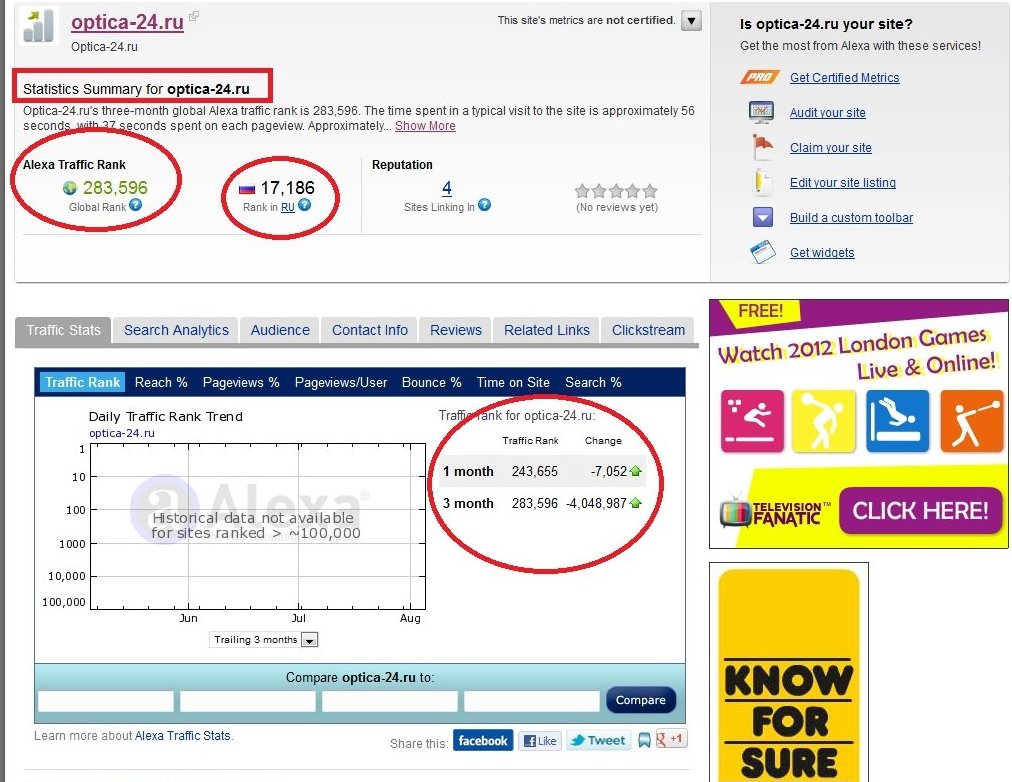Open the Related Links tab
The image size is (1012, 782).
click(547, 330)
